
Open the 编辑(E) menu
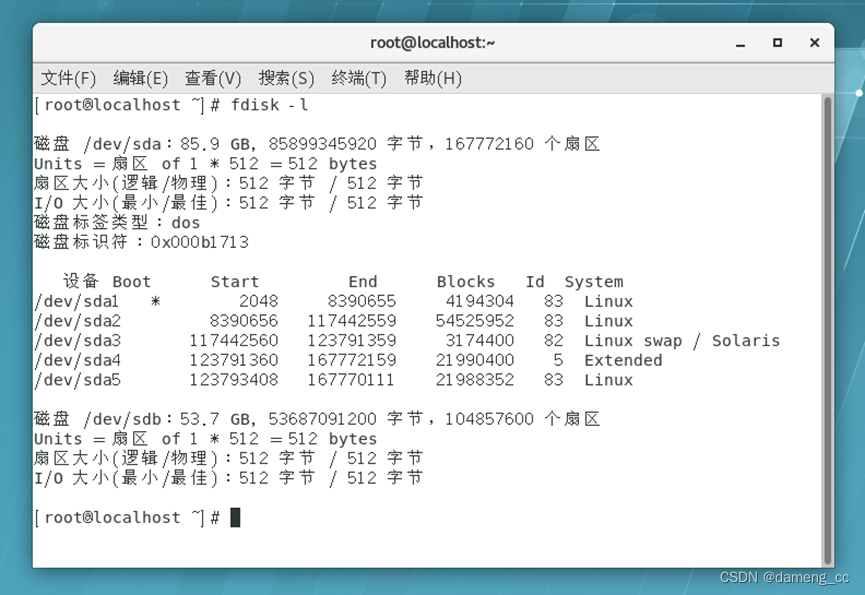(141, 78)
